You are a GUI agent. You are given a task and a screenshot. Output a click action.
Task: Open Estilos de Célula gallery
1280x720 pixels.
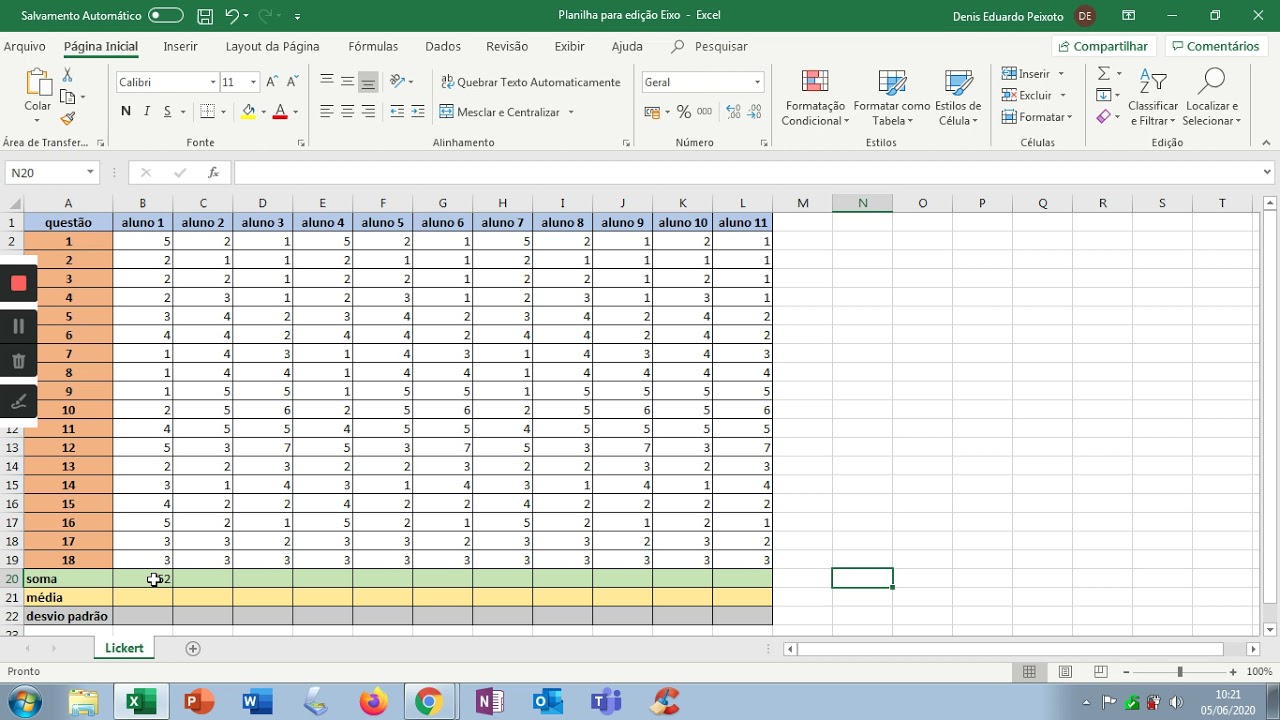pyautogui.click(x=958, y=98)
